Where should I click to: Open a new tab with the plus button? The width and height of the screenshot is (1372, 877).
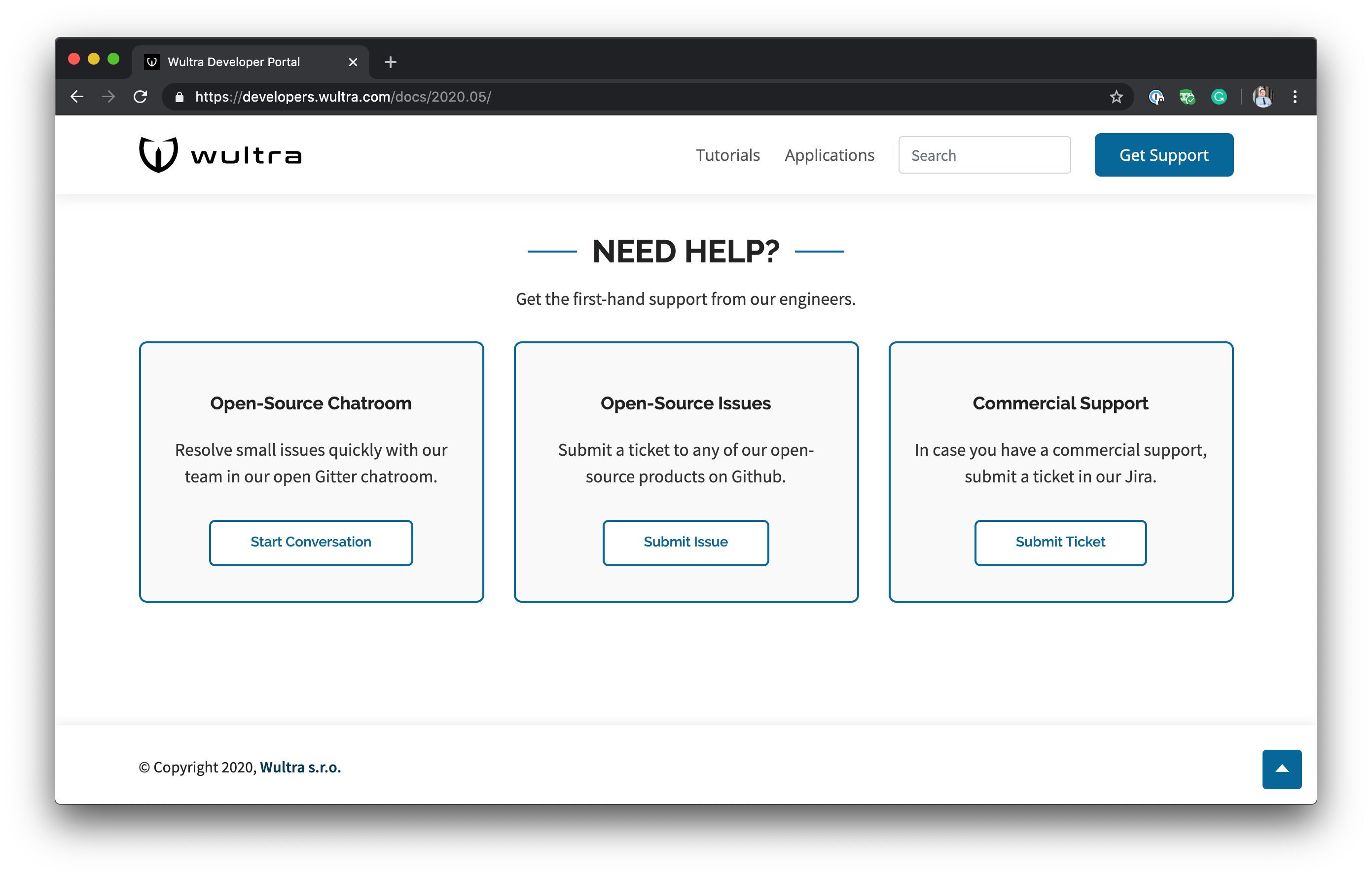(390, 62)
